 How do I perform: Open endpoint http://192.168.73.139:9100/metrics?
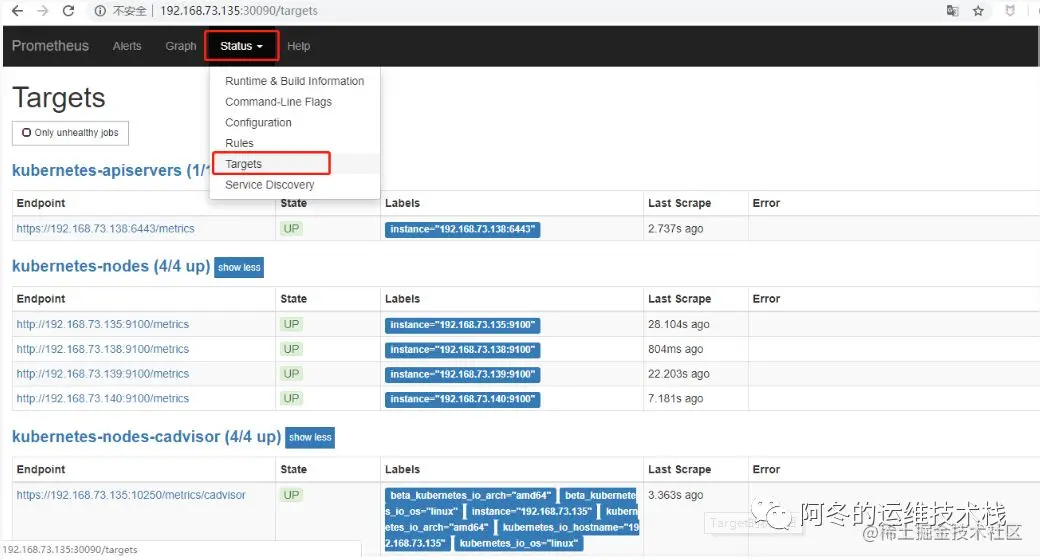pyautogui.click(x=103, y=374)
